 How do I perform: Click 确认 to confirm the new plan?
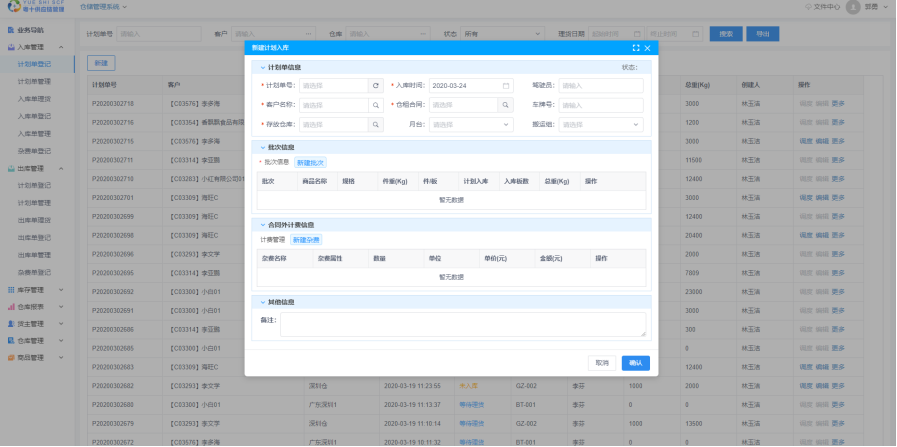[x=636, y=363]
